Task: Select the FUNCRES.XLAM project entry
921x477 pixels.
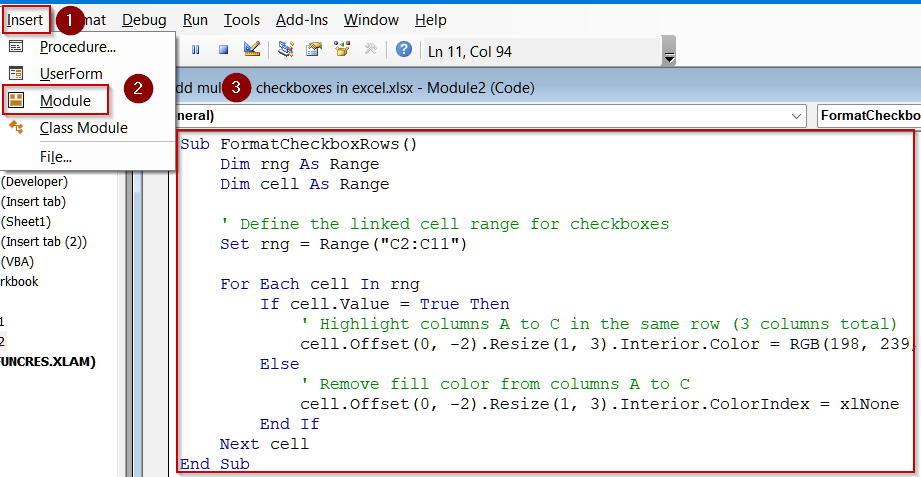Action: pyautogui.click(x=48, y=362)
